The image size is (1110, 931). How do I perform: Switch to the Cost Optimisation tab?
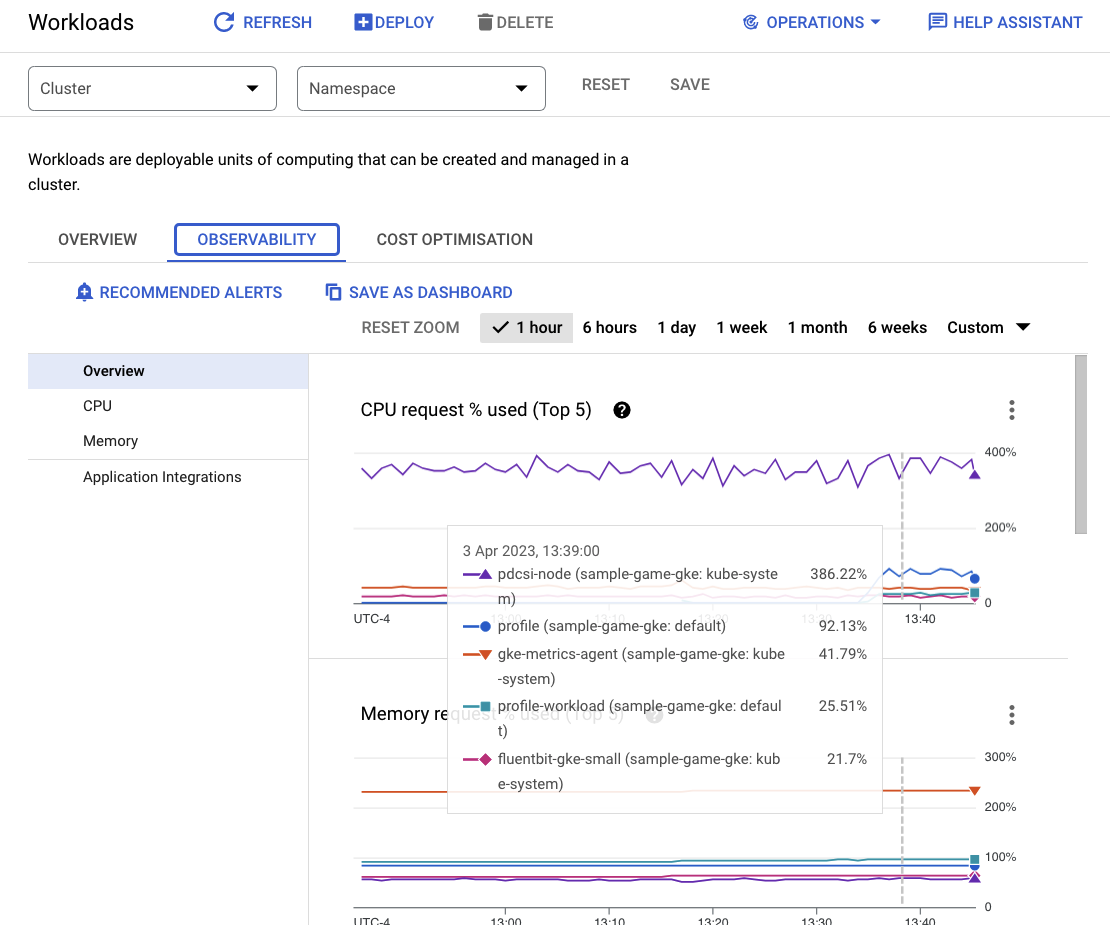pyautogui.click(x=454, y=240)
